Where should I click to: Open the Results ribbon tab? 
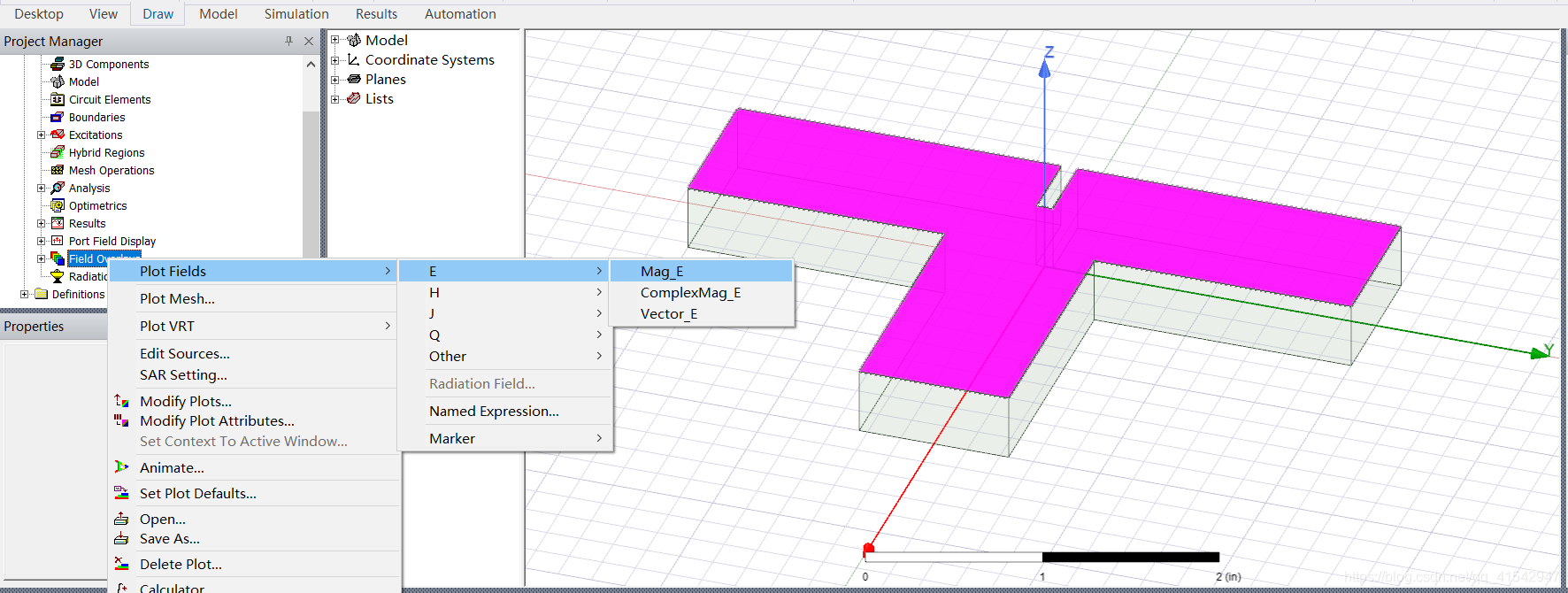[x=376, y=14]
